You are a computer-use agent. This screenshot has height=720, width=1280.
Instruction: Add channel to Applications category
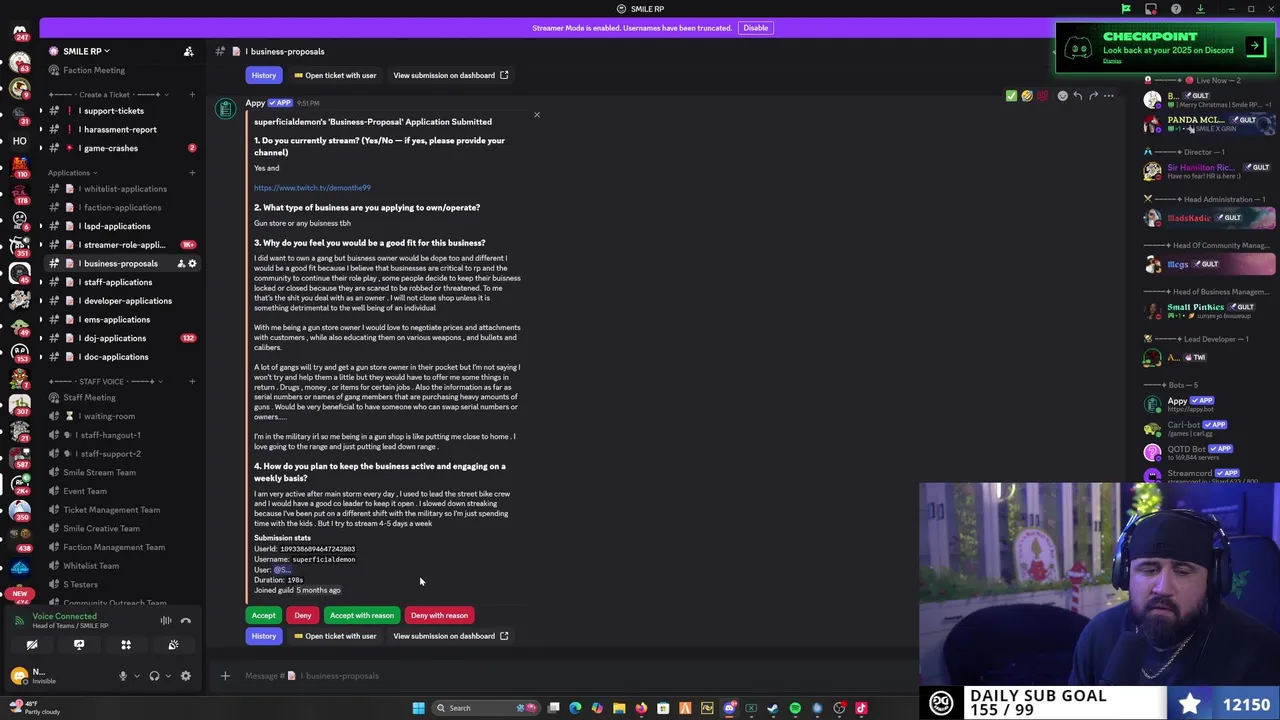[x=192, y=172]
